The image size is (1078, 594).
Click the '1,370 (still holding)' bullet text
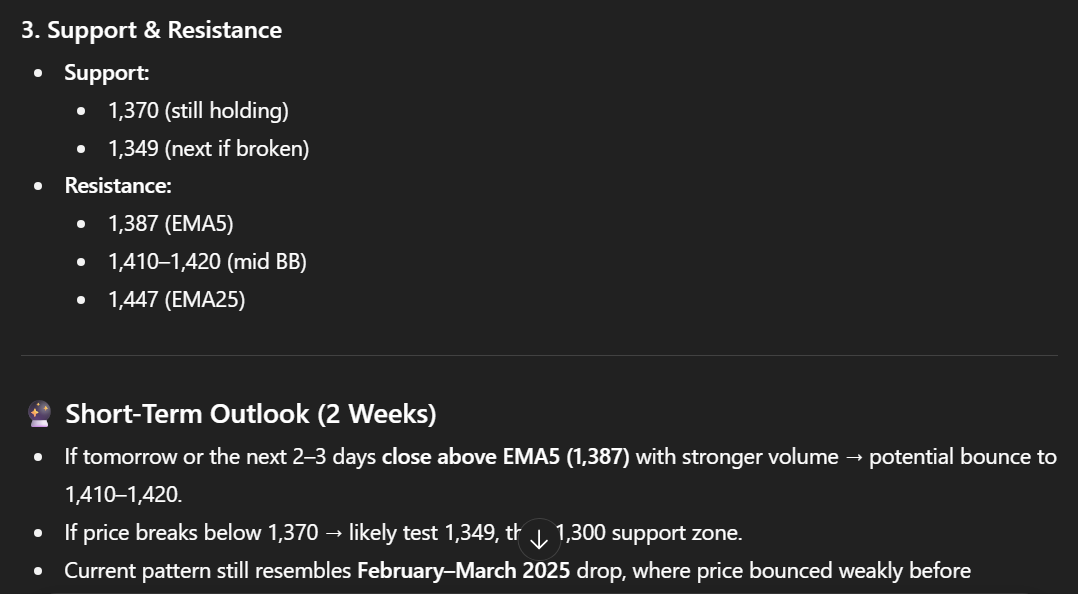tap(198, 111)
